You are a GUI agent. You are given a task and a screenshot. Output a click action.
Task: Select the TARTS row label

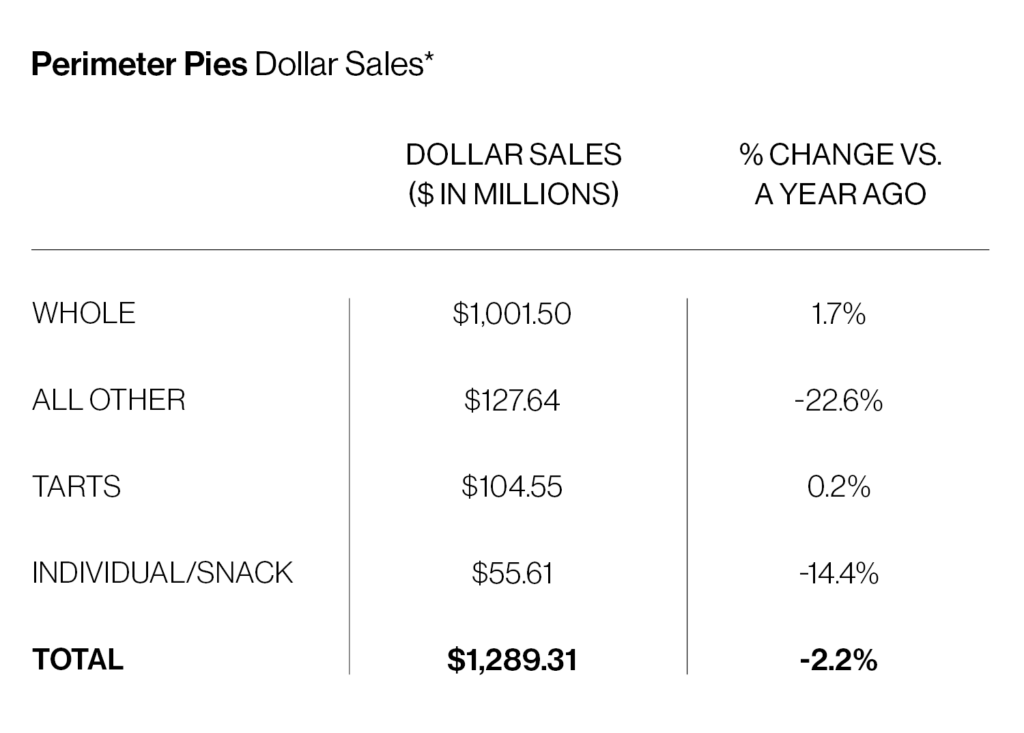point(77,487)
